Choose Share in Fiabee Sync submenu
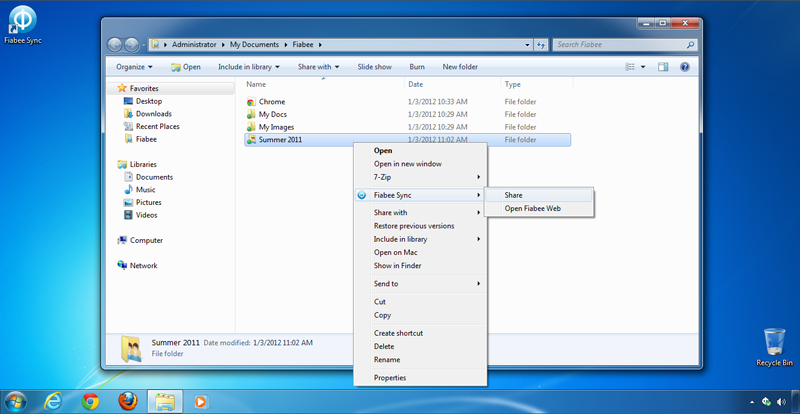Viewport: 800px width, 414px height. point(538,195)
